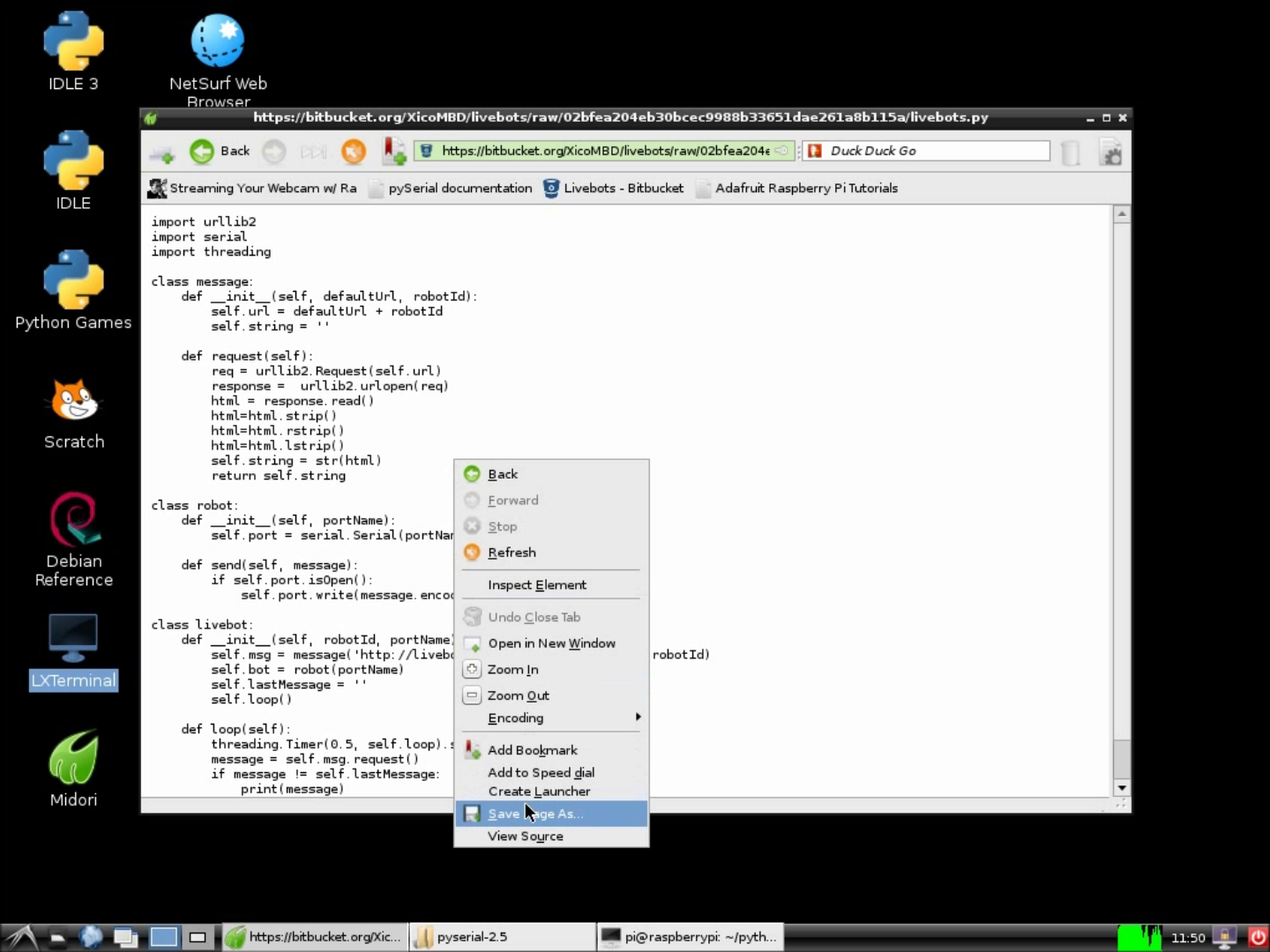Image resolution: width=1270 pixels, height=952 pixels.
Task: Switch to the pyserial-2.5 taskbar window
Action: coord(500,937)
